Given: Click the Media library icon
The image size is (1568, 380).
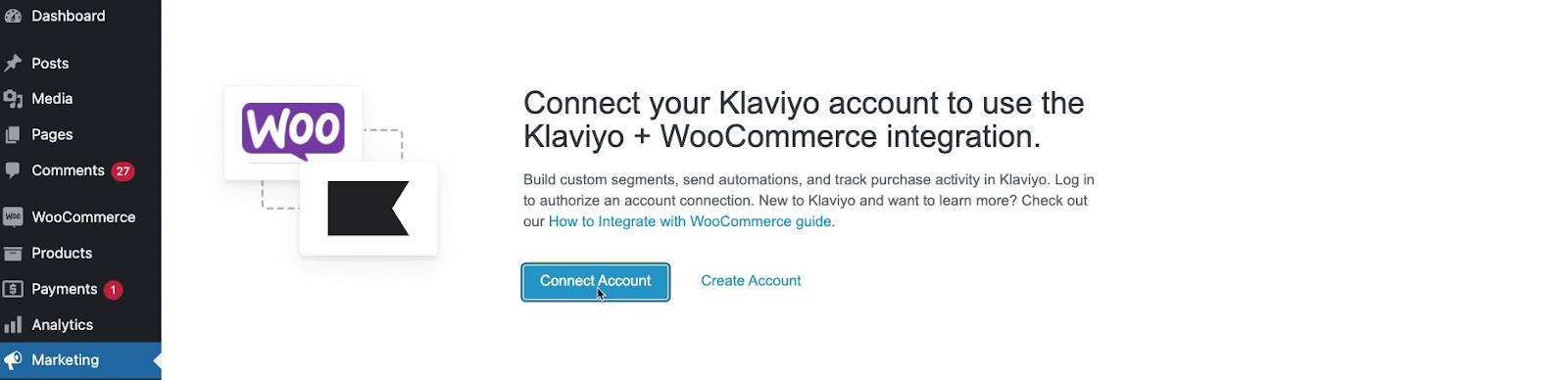Looking at the screenshot, I should click(x=13, y=99).
